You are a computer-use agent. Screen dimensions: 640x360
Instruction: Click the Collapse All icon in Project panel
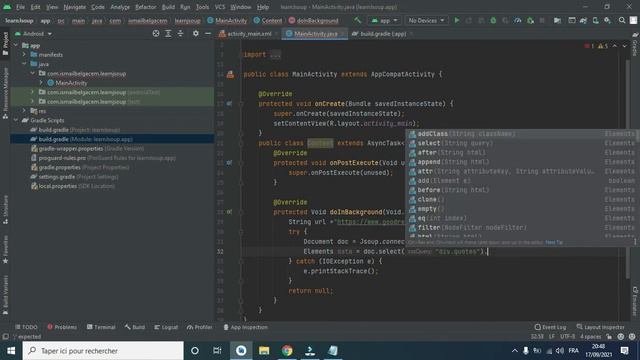[180, 33]
